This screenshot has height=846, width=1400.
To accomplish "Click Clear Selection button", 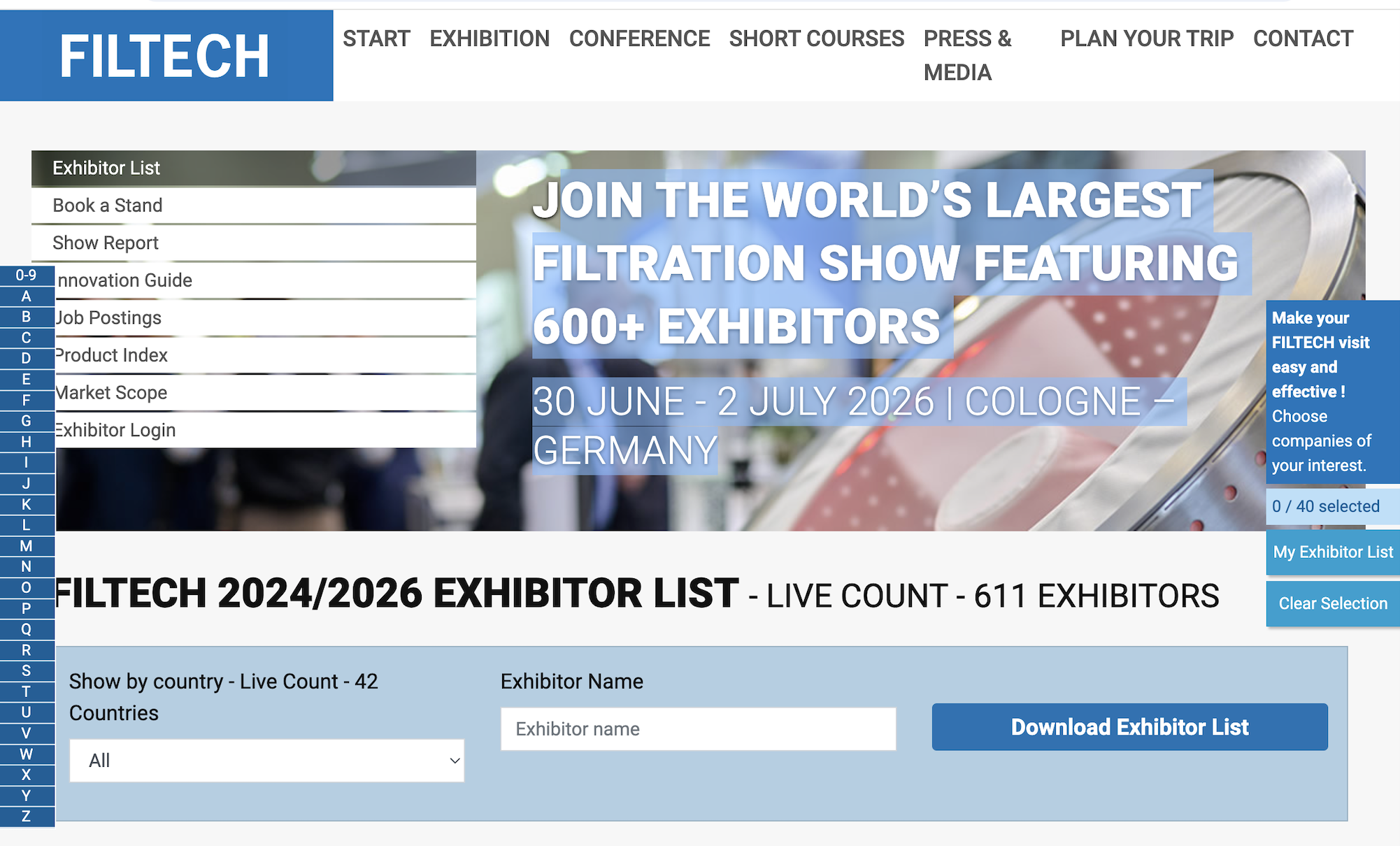I will tap(1333, 603).
